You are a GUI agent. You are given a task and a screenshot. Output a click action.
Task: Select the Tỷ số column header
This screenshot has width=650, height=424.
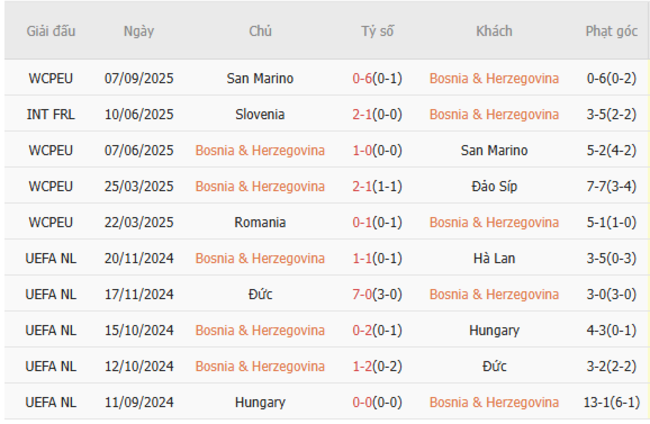tap(377, 31)
